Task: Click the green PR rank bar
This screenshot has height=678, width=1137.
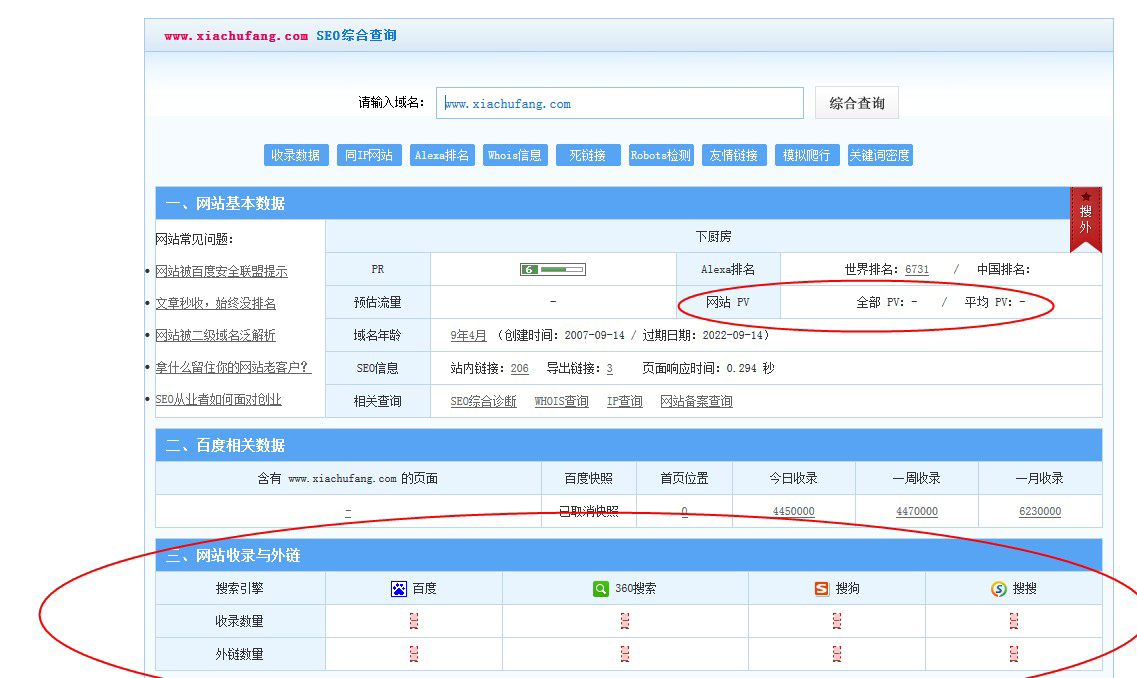Action: click(x=552, y=269)
